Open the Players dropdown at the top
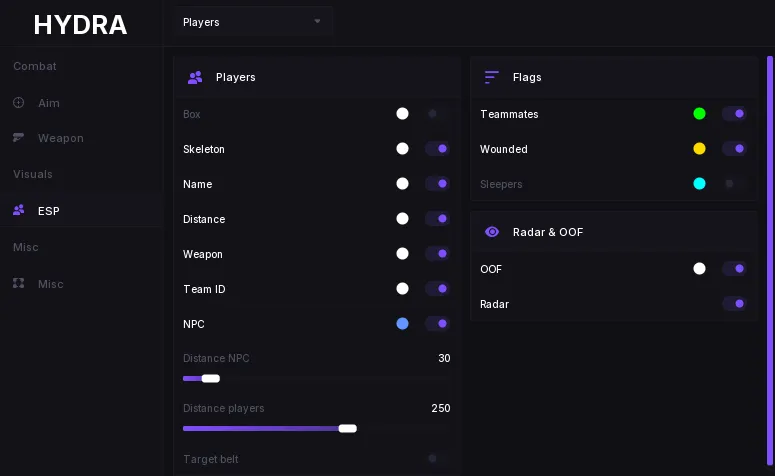 coord(253,22)
